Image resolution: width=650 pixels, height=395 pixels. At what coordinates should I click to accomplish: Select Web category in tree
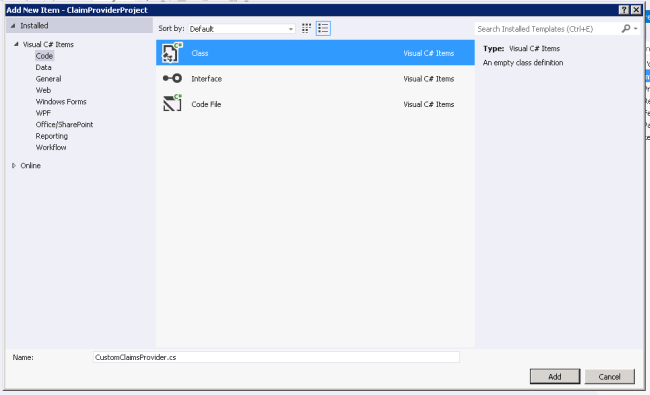pos(43,90)
